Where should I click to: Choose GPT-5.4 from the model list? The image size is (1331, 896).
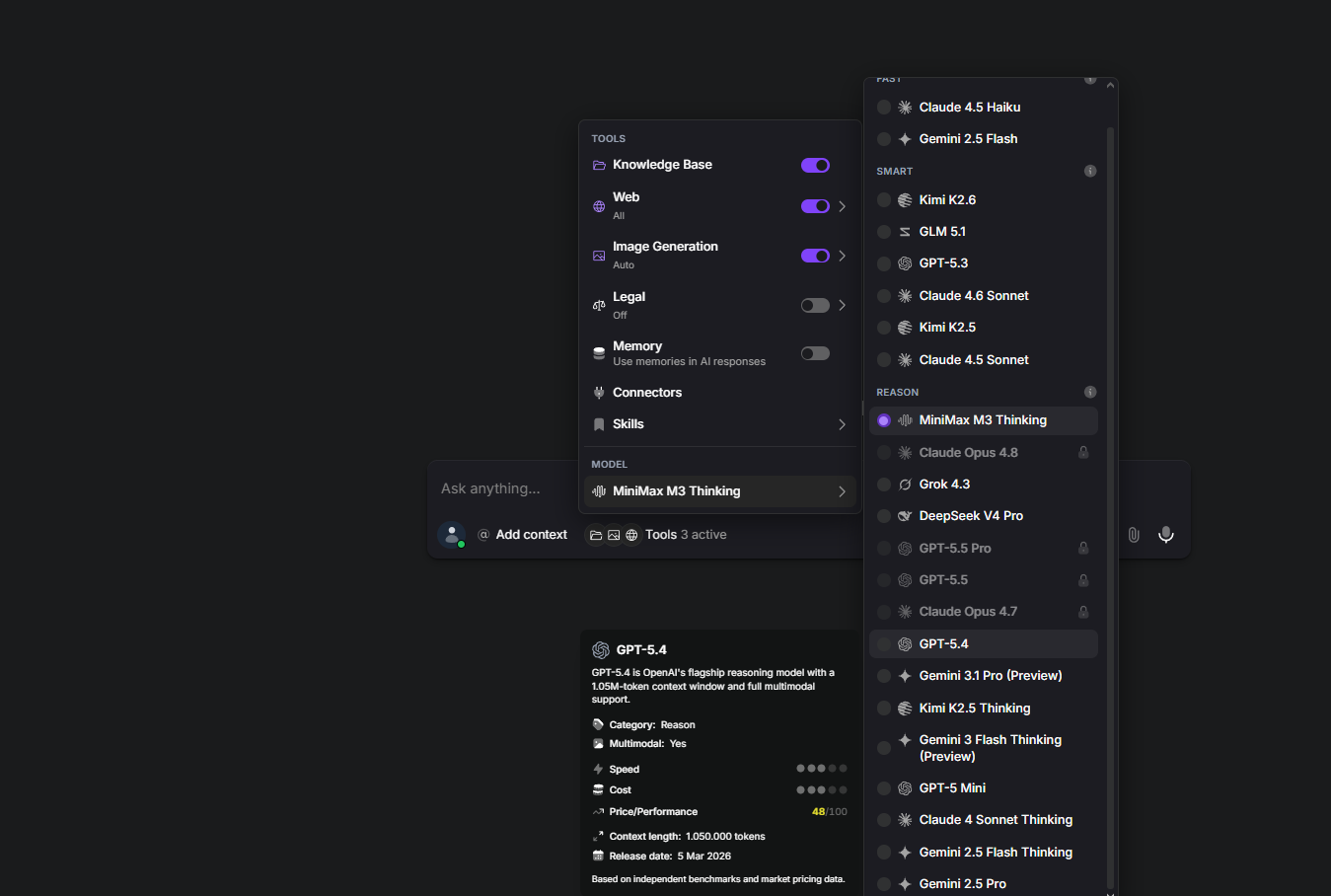[x=984, y=644]
